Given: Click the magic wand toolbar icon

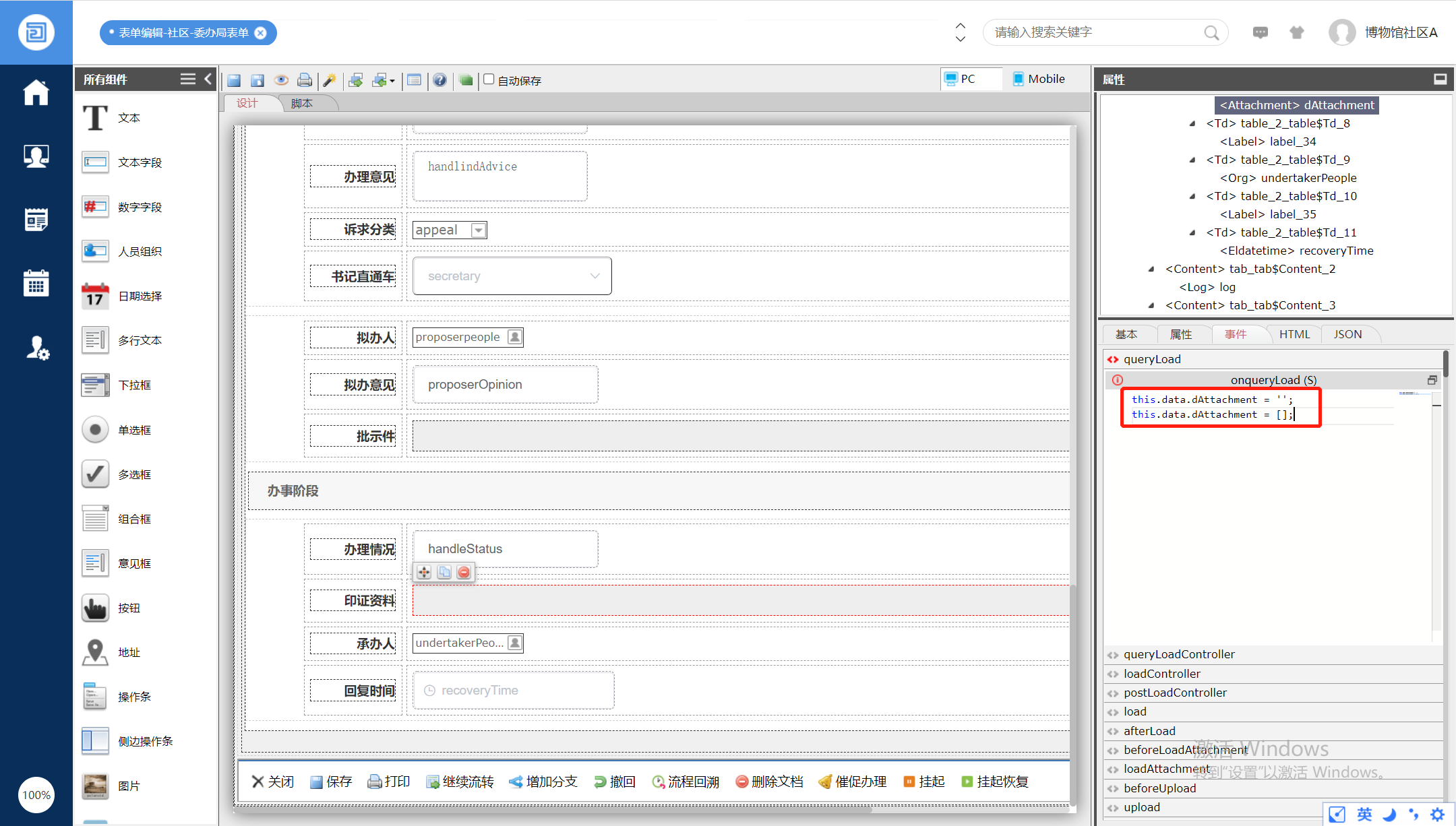Looking at the screenshot, I should [330, 80].
